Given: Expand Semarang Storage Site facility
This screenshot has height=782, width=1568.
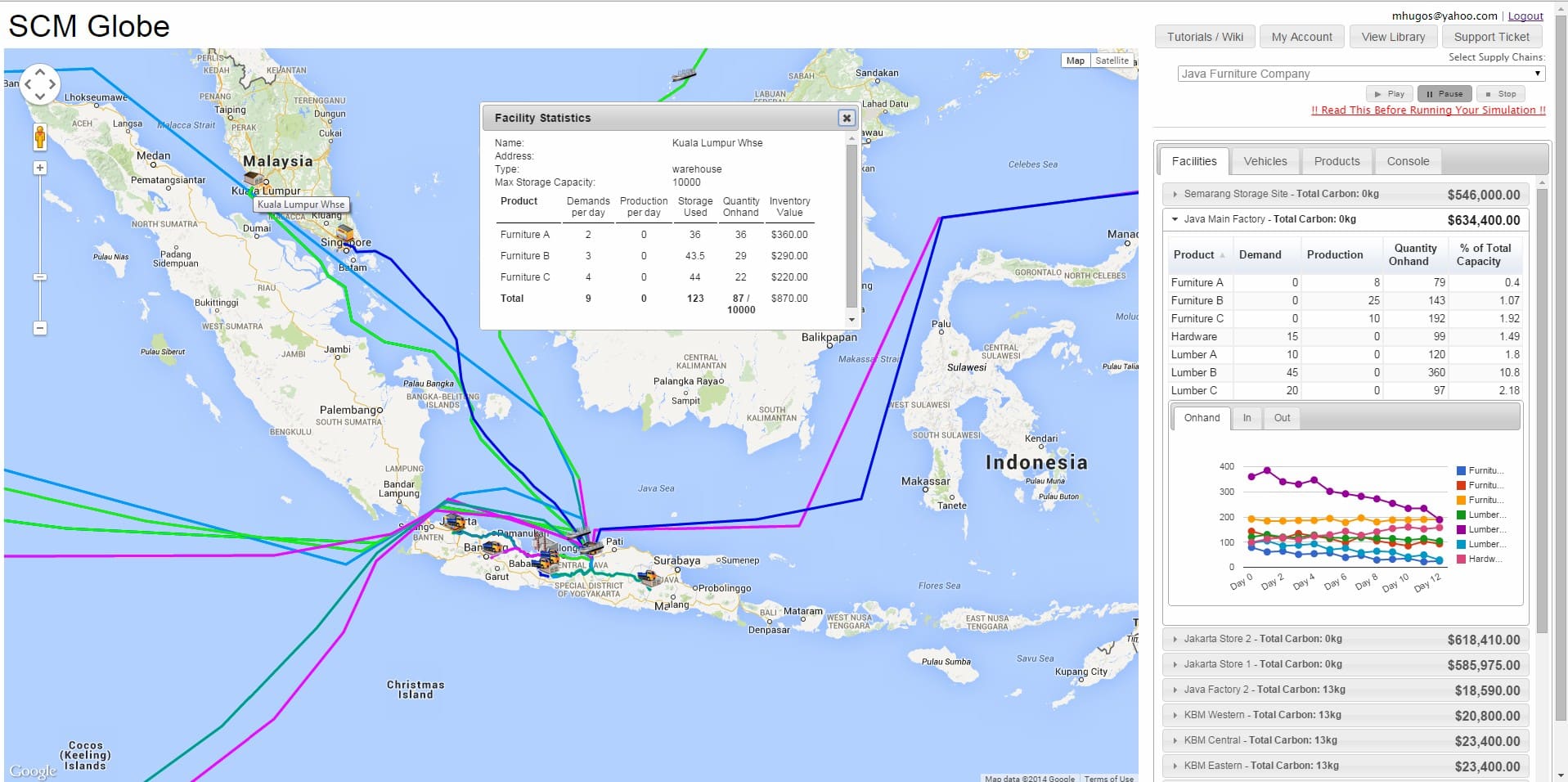Looking at the screenshot, I should (1346, 195).
